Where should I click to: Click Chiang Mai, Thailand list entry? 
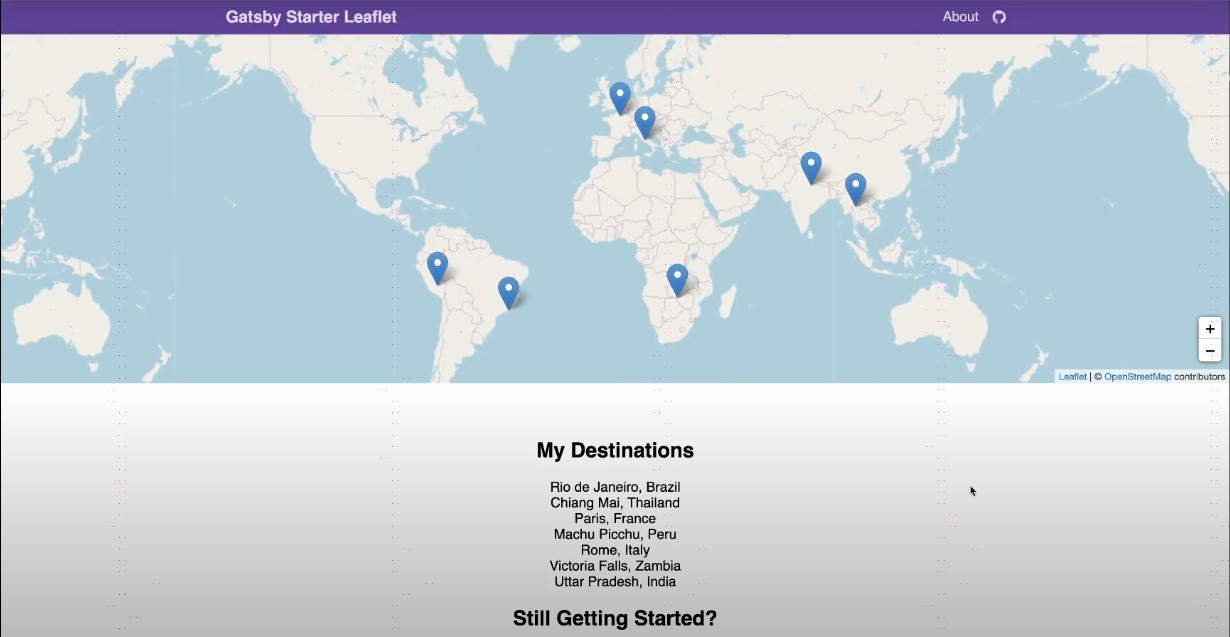615,502
